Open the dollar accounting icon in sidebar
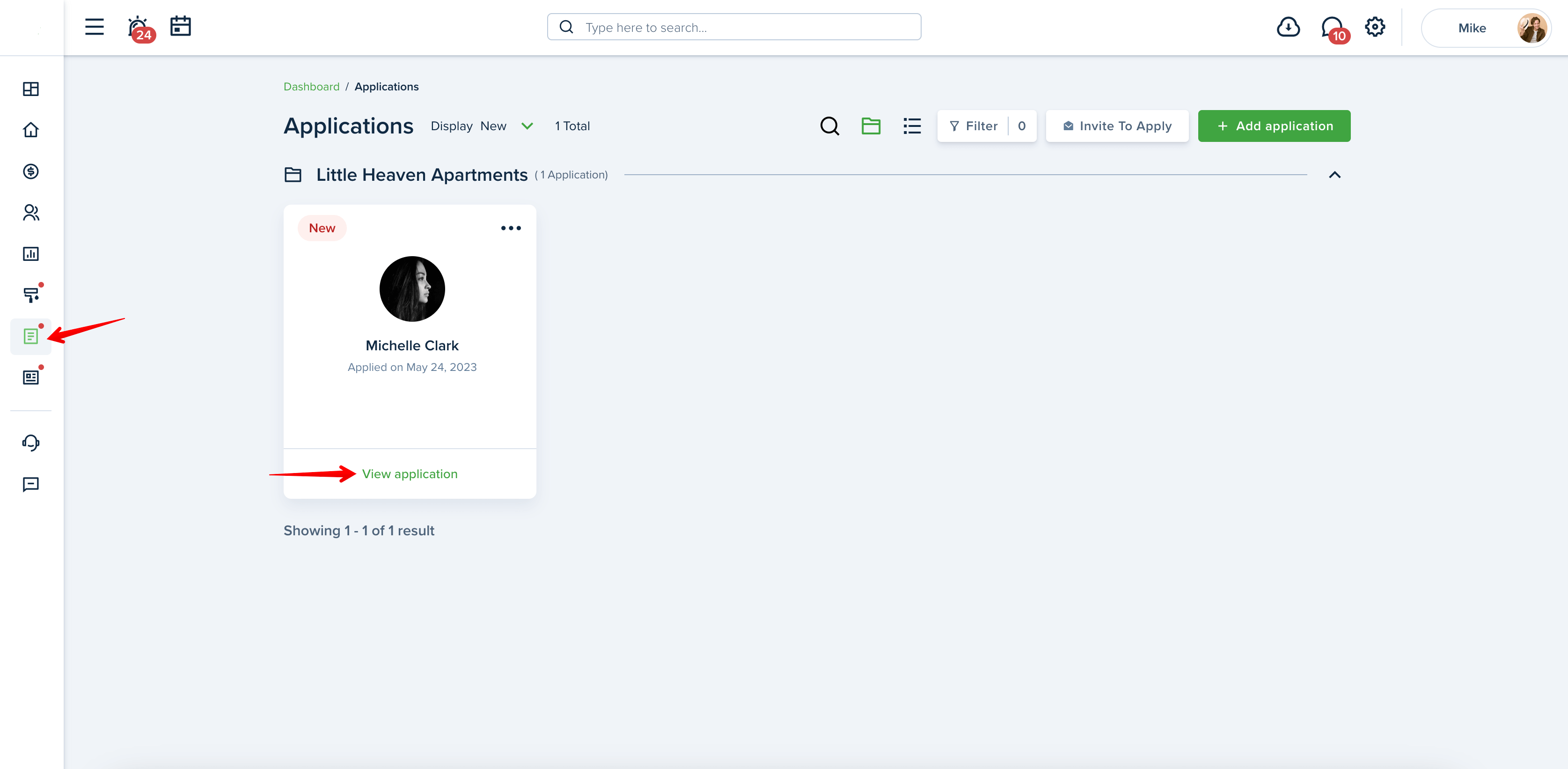 pyautogui.click(x=31, y=171)
